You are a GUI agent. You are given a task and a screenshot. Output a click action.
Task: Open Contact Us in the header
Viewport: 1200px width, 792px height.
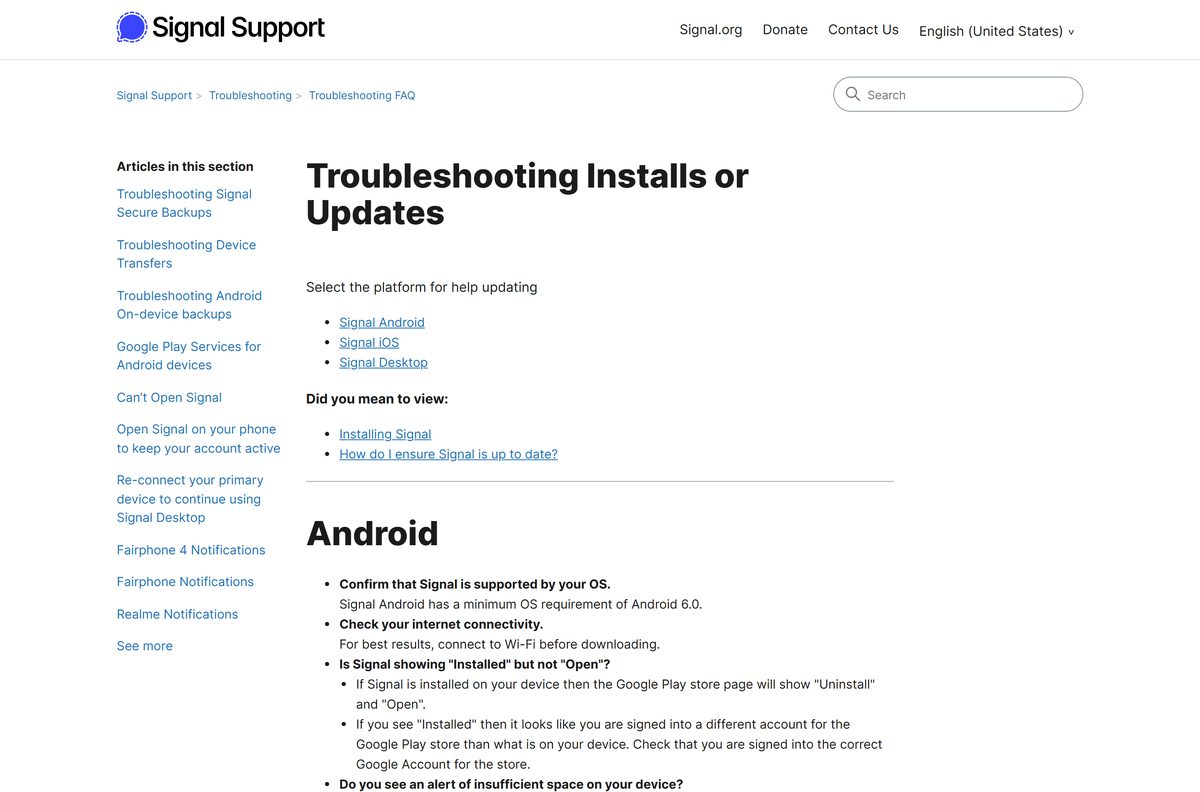tap(863, 30)
